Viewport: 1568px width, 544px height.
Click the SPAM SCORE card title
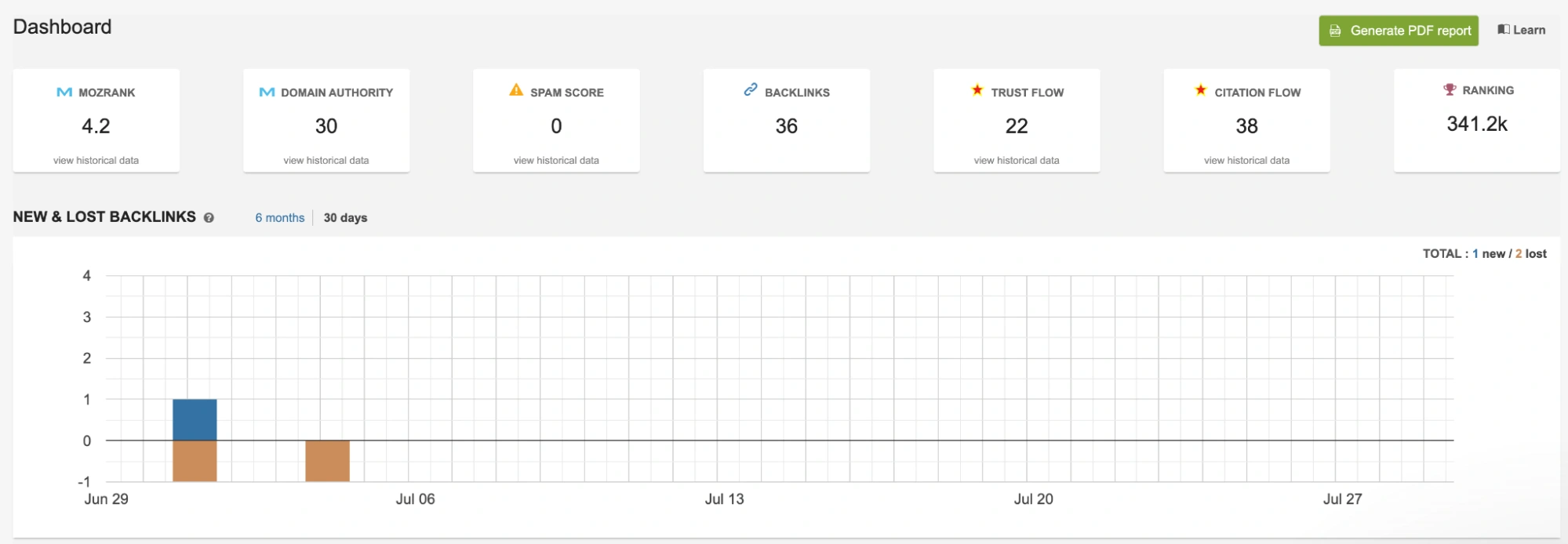click(x=567, y=92)
